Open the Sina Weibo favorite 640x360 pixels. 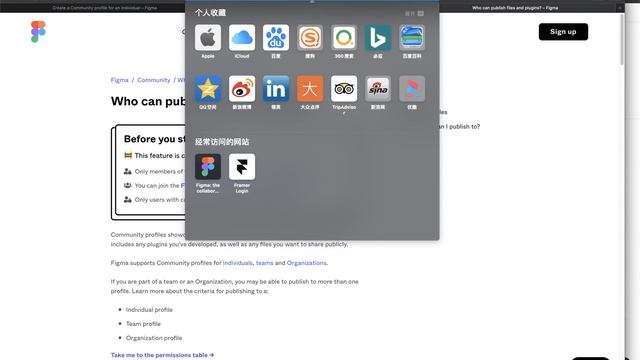tap(242, 89)
